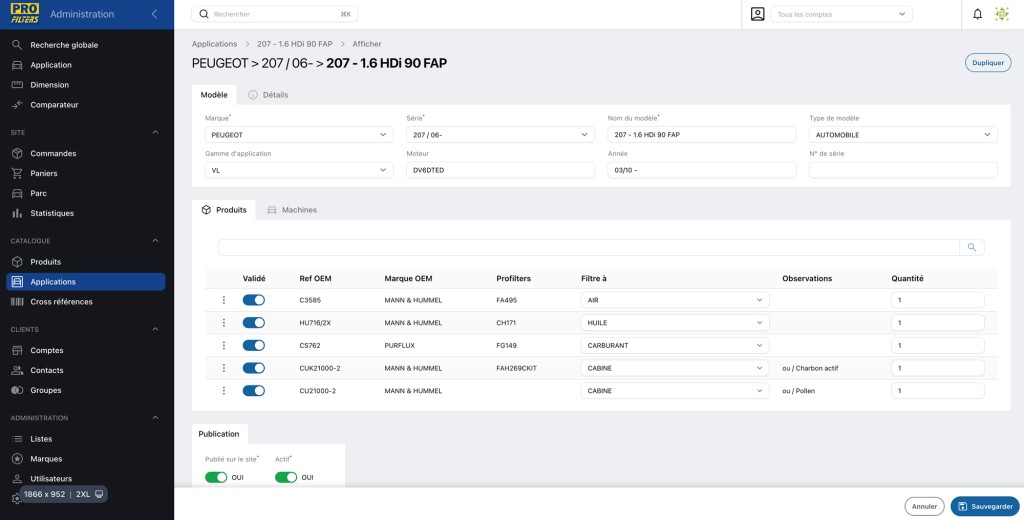Toggle Validé switch for CS762
This screenshot has width=1024, height=520.
[254, 345]
